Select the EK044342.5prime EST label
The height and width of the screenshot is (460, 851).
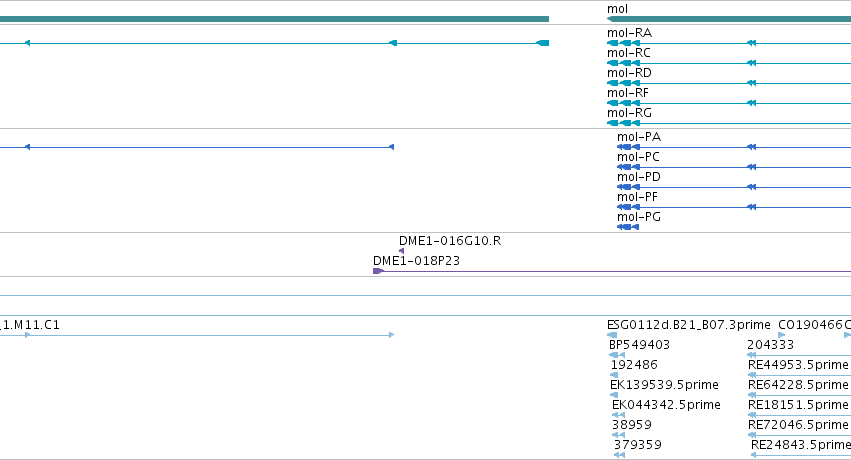pyautogui.click(x=666, y=405)
